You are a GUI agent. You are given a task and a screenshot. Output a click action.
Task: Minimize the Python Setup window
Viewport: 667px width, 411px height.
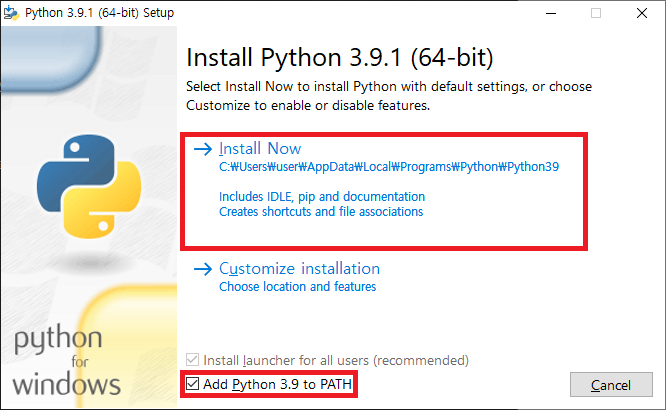click(551, 13)
